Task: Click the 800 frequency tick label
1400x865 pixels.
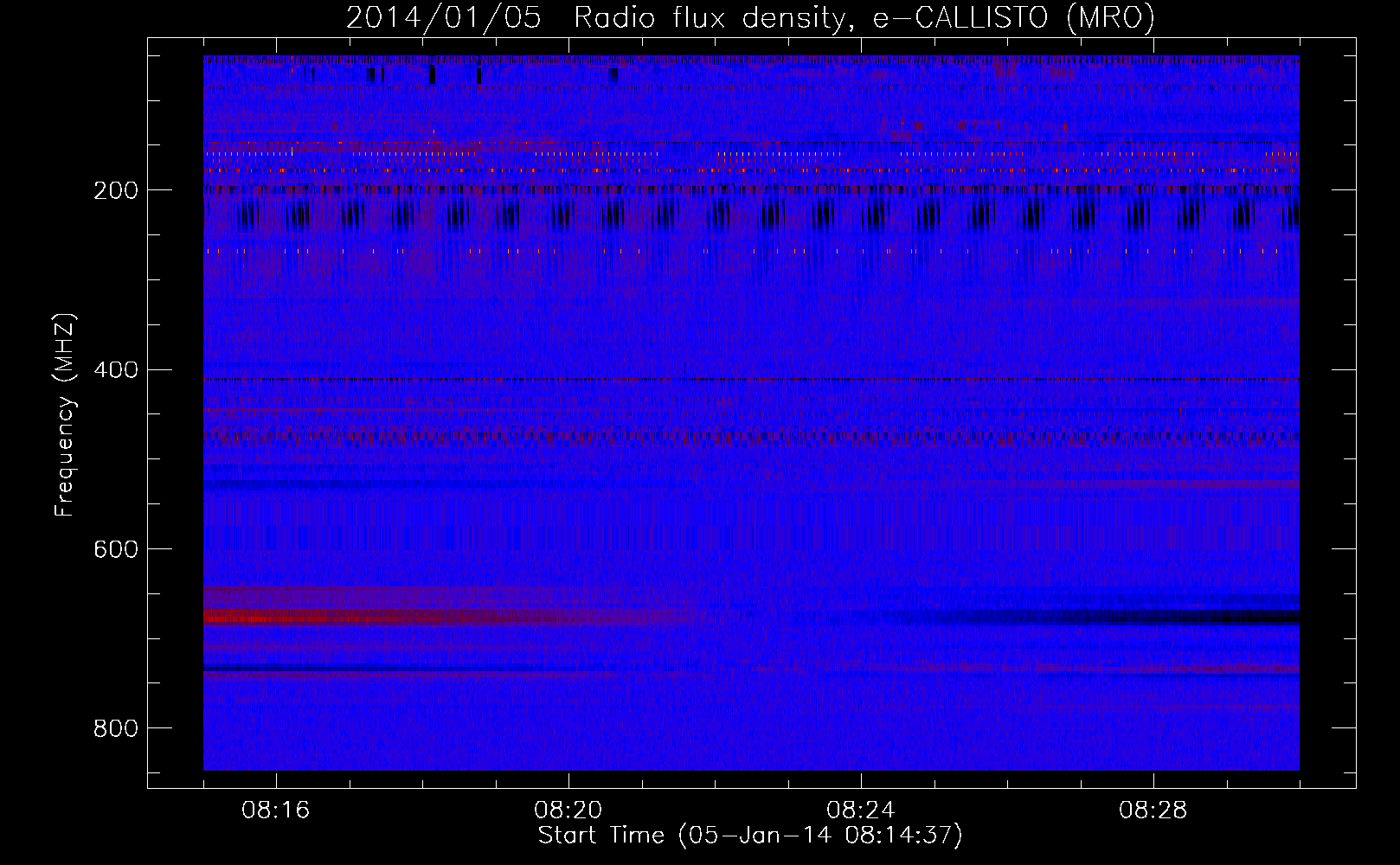Action: tap(116, 728)
